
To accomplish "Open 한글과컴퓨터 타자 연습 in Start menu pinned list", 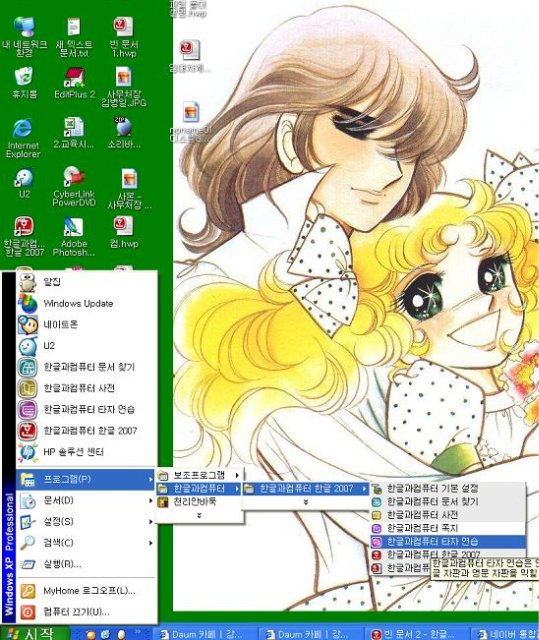I will pyautogui.click(x=87, y=409).
